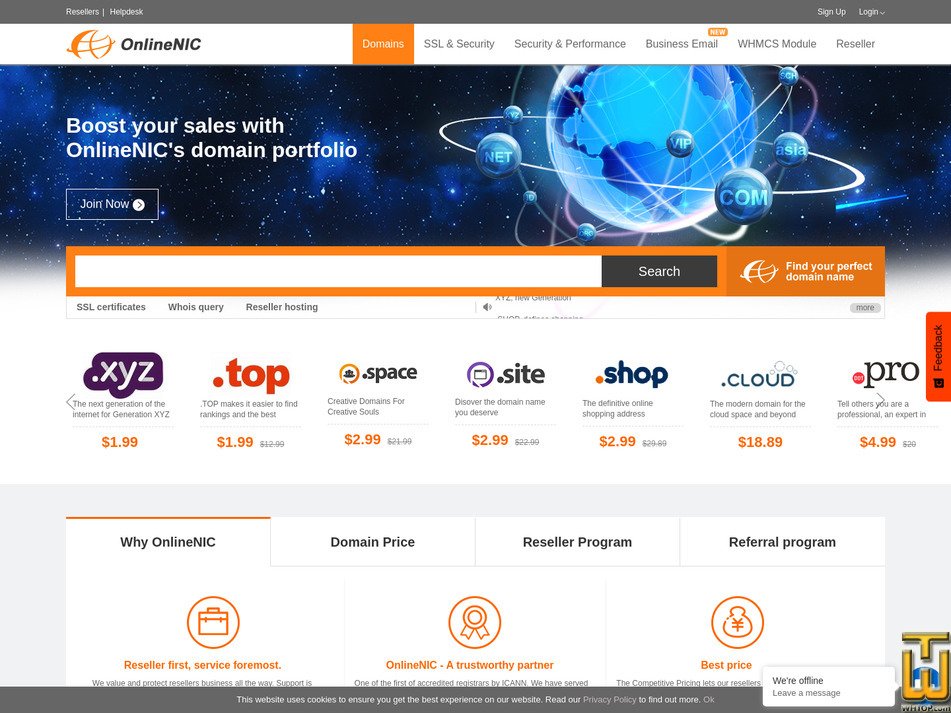
Task: Click the $18.89 price under .cloud
Action: click(760, 442)
